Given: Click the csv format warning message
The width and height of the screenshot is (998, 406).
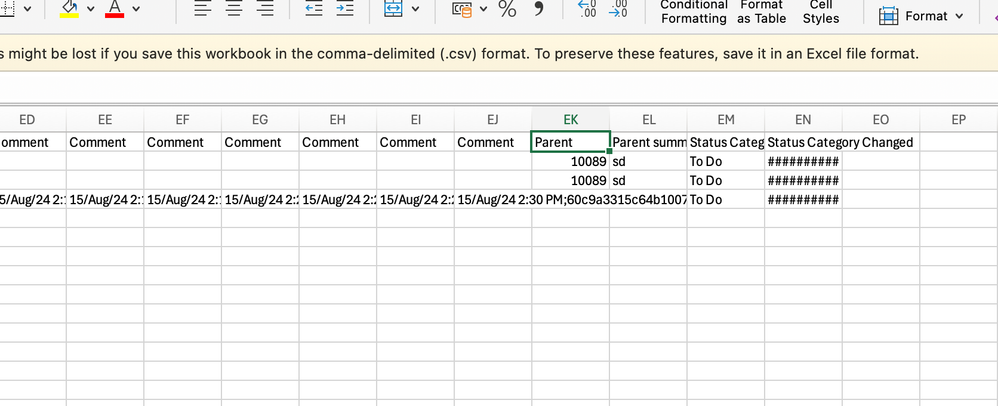Looking at the screenshot, I should coord(459,54).
